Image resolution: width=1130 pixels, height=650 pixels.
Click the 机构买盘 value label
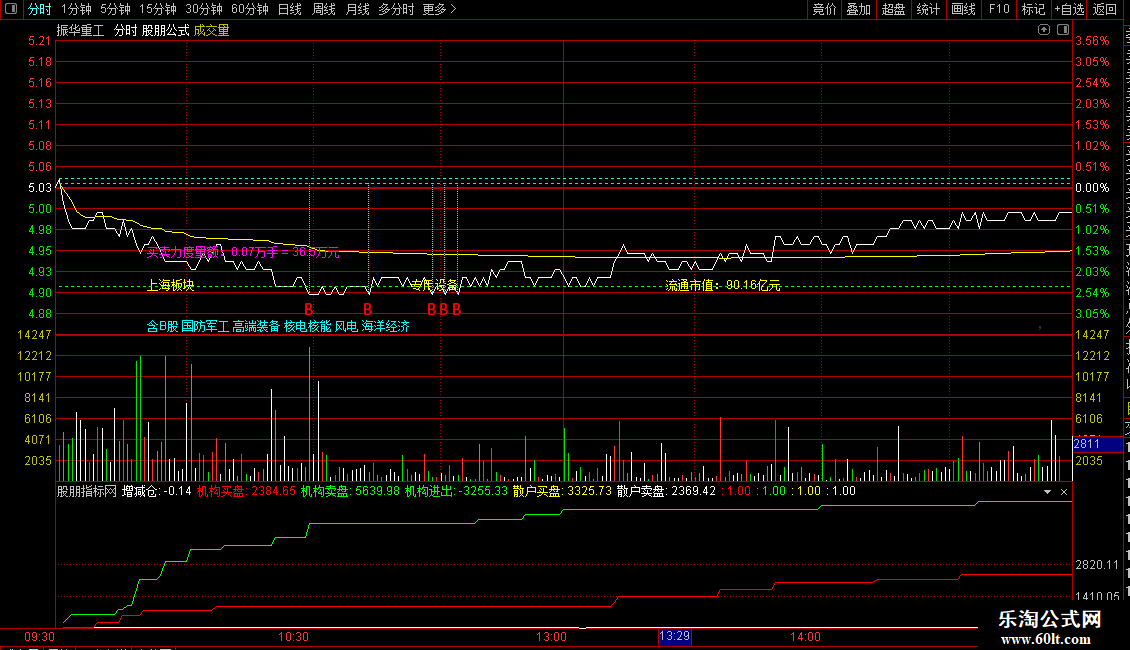point(246,491)
